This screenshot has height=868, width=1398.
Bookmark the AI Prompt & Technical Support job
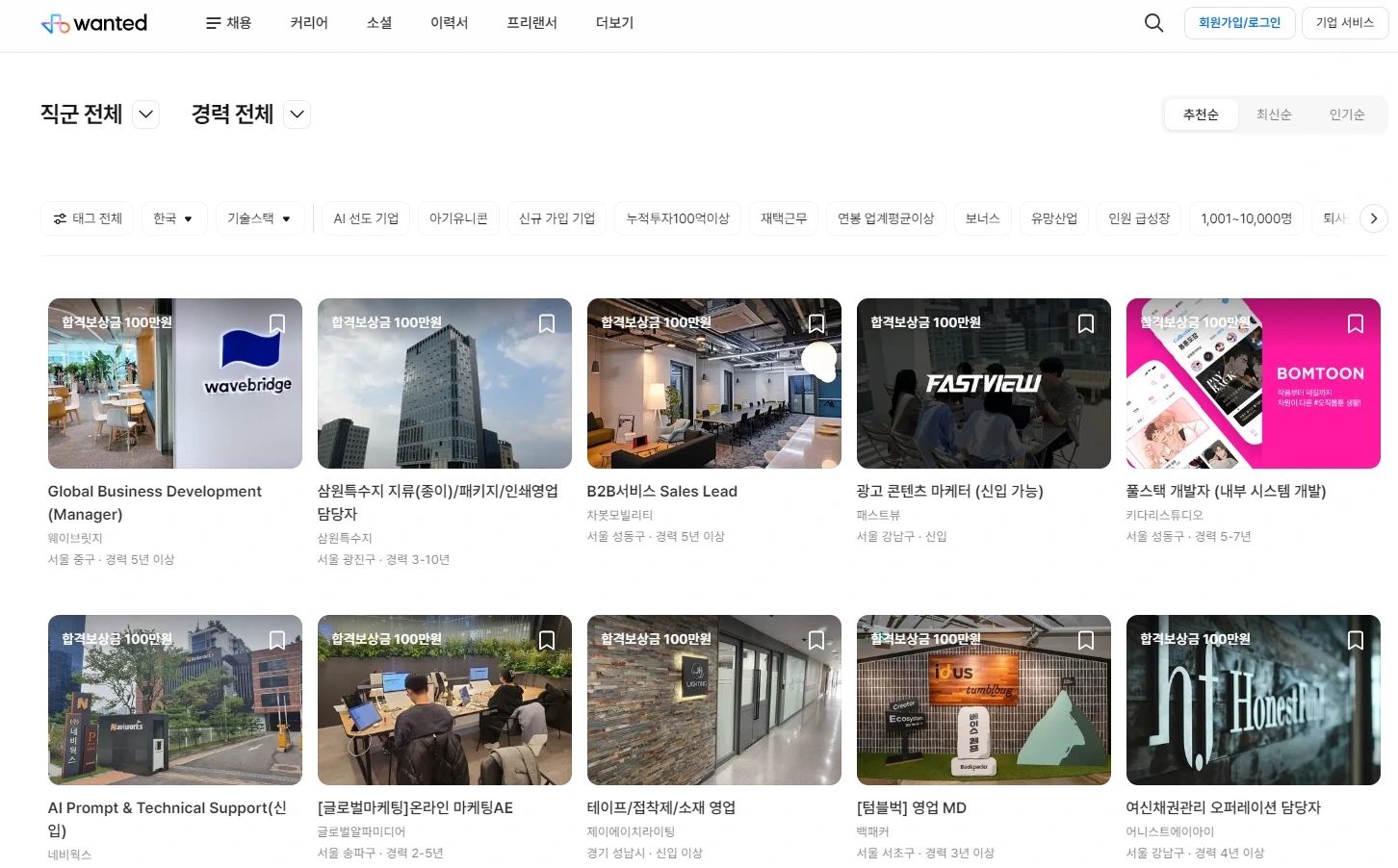(277, 640)
